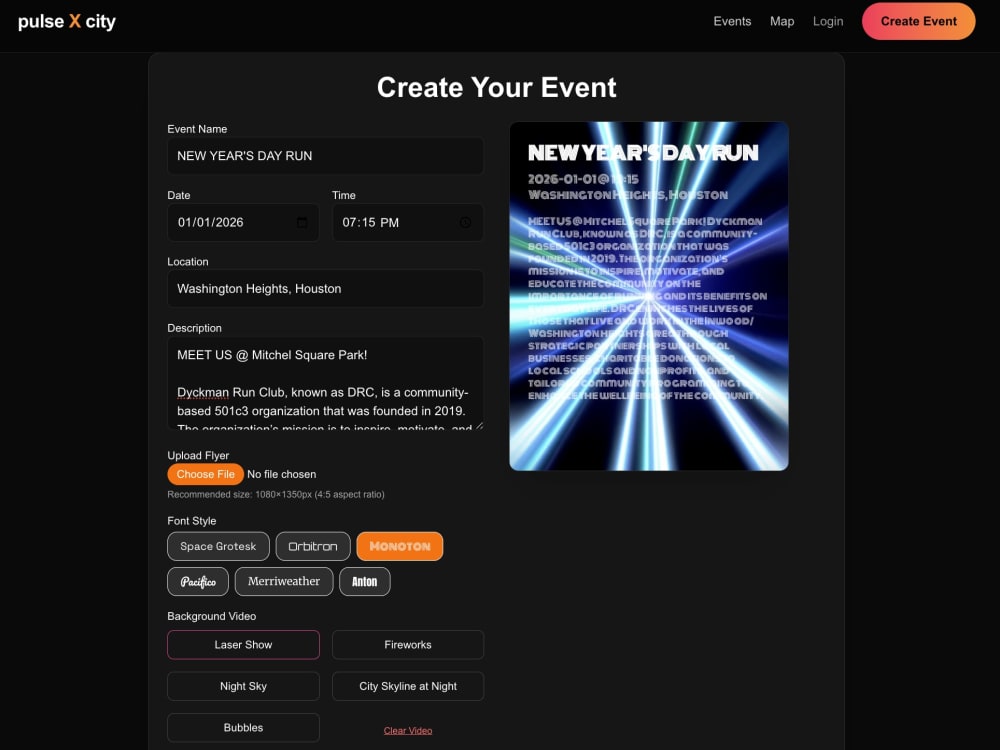This screenshot has height=750, width=1000.
Task: Click the Create Event button
Action: 918,21
